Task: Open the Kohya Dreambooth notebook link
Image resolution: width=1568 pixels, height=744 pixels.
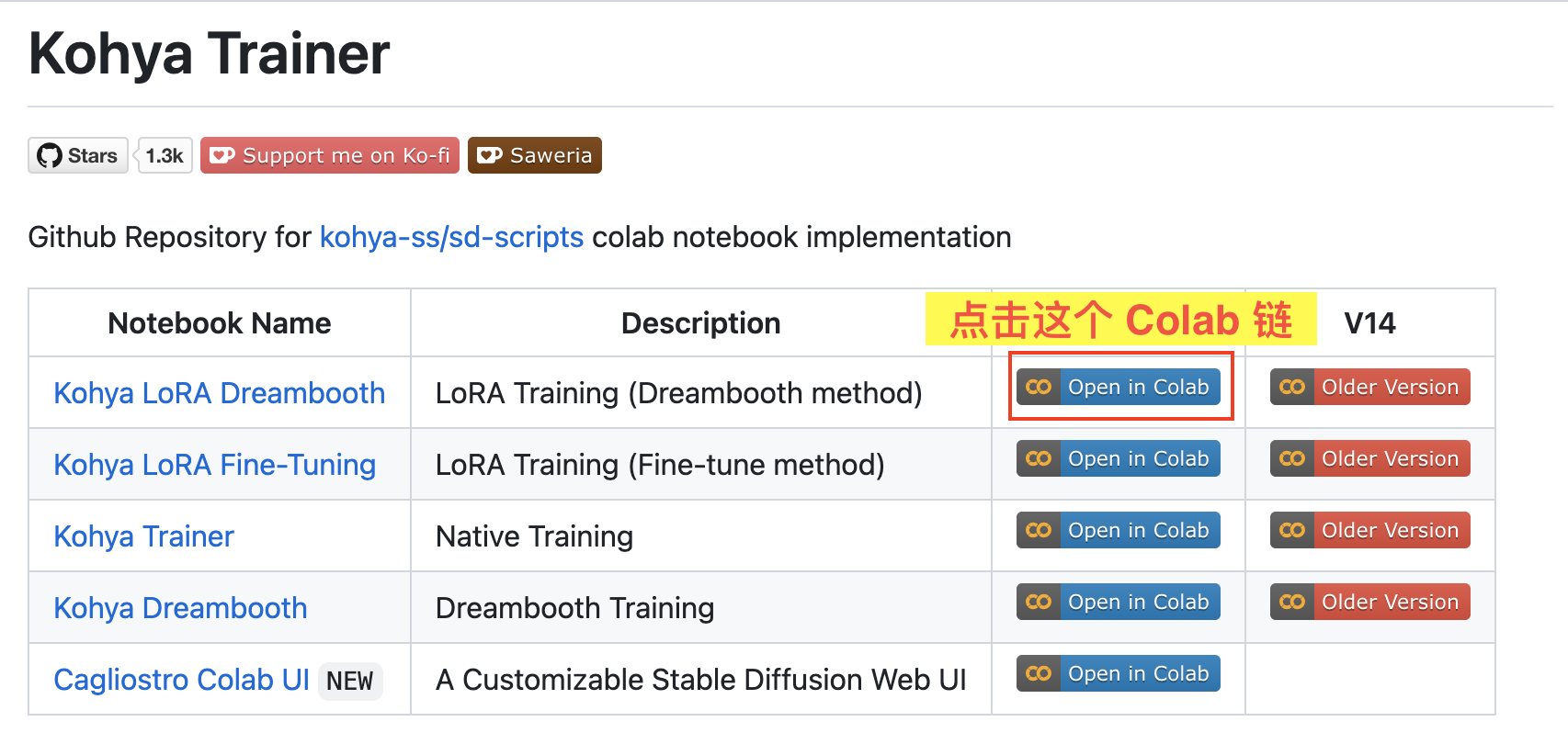Action: (180, 608)
